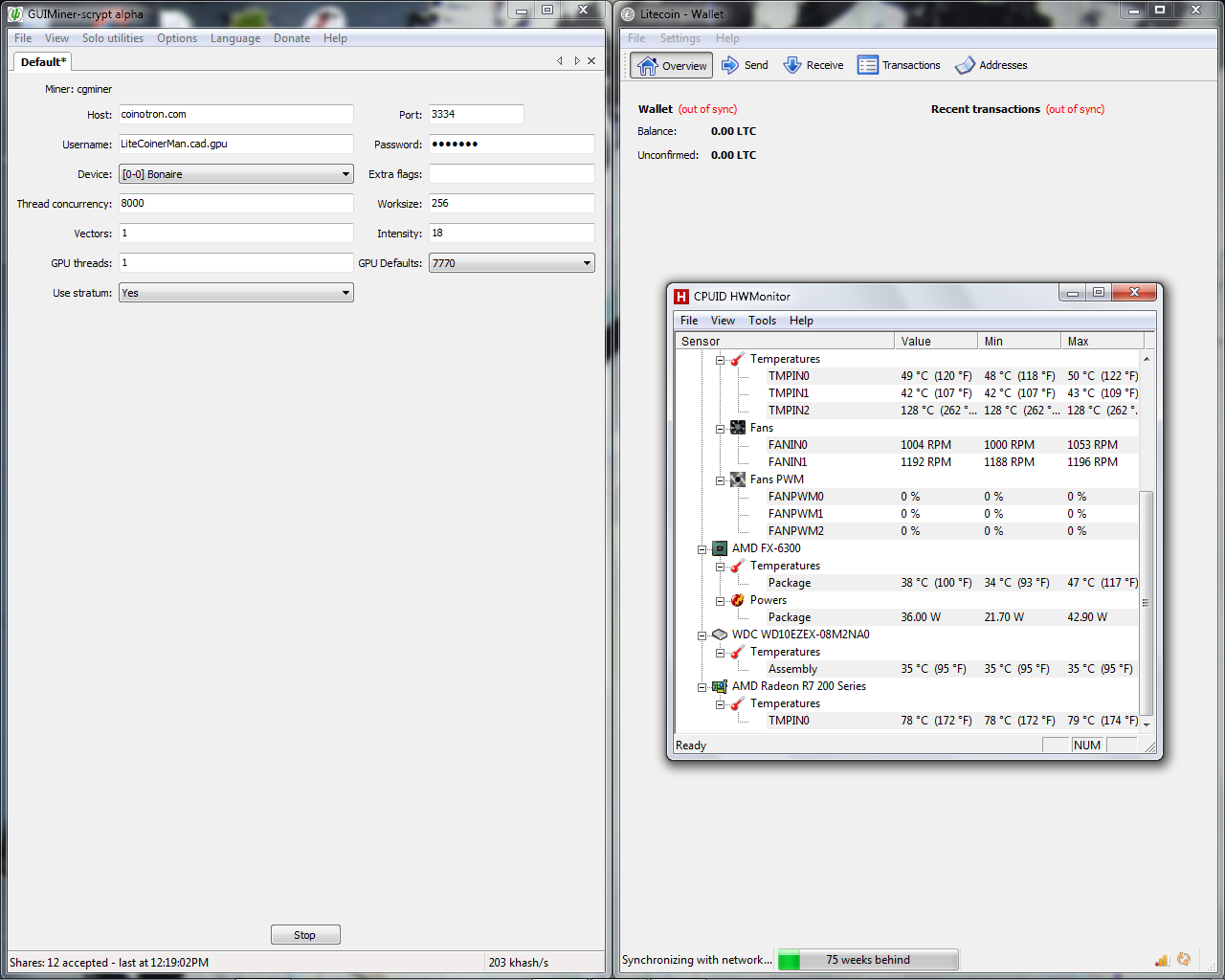Open GUIMiner File menu
The image size is (1225, 980).
point(23,38)
